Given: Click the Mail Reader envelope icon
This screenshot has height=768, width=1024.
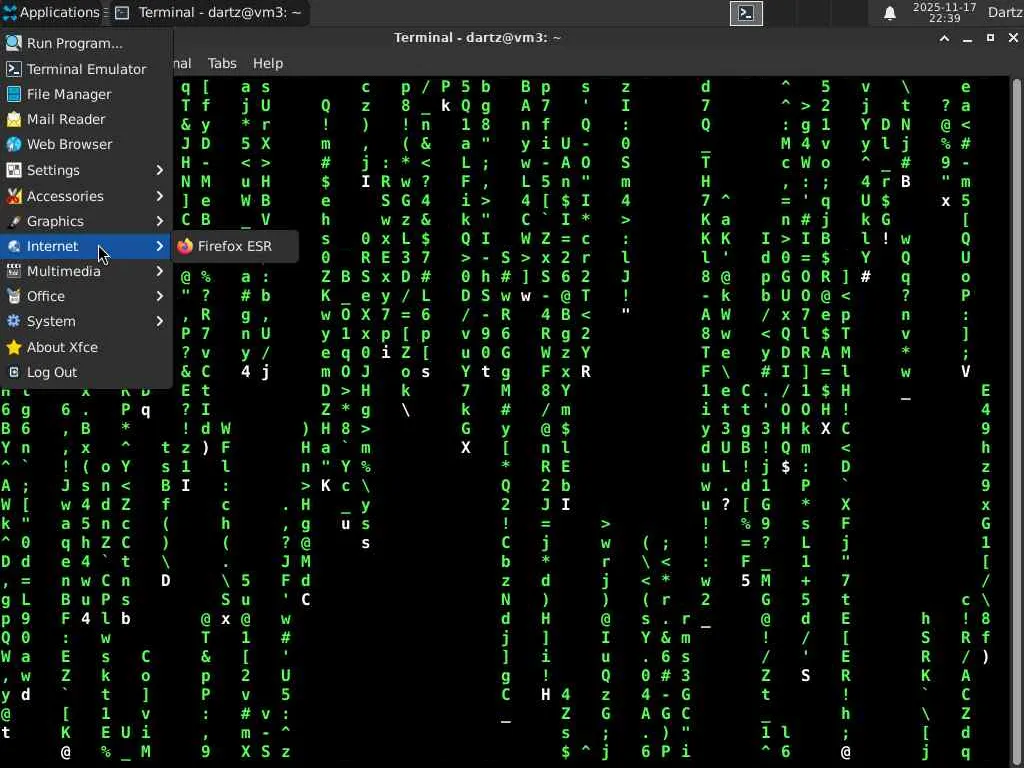Looking at the screenshot, I should [x=14, y=119].
